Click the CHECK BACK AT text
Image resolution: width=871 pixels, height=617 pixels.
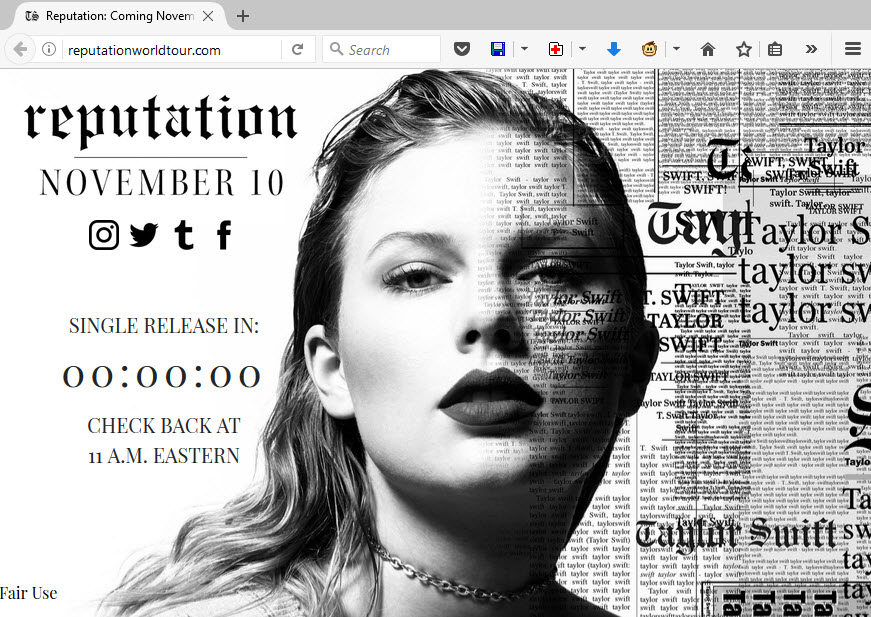tap(164, 425)
